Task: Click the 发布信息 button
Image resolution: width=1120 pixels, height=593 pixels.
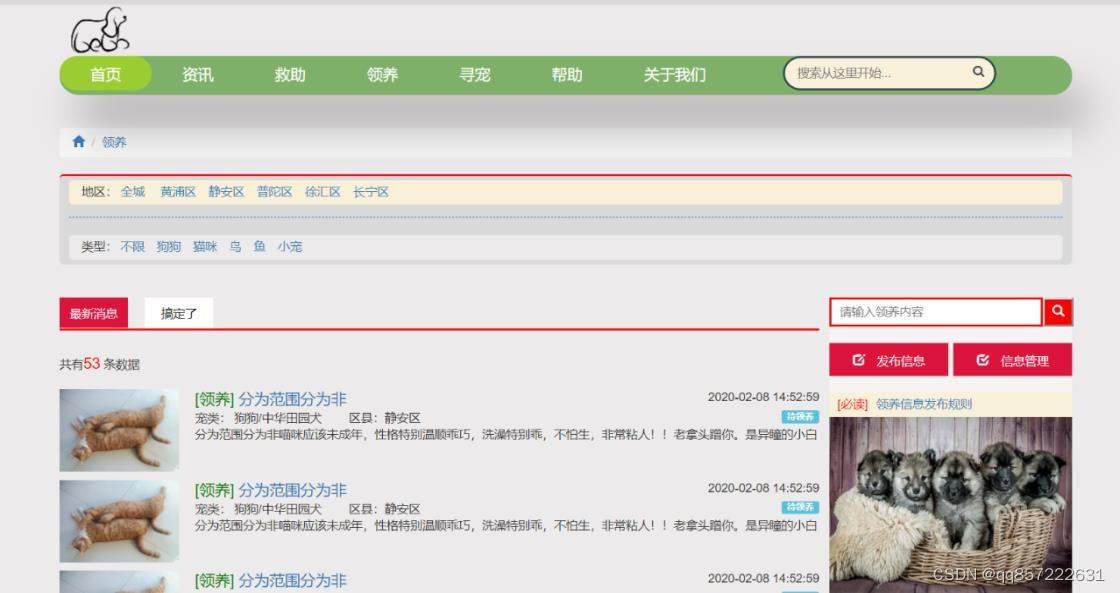Action: [889, 360]
